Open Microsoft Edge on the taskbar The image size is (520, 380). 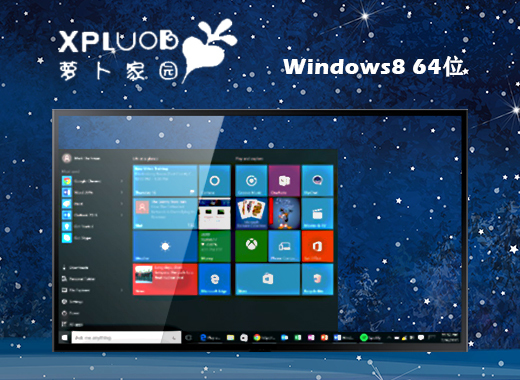point(210,338)
